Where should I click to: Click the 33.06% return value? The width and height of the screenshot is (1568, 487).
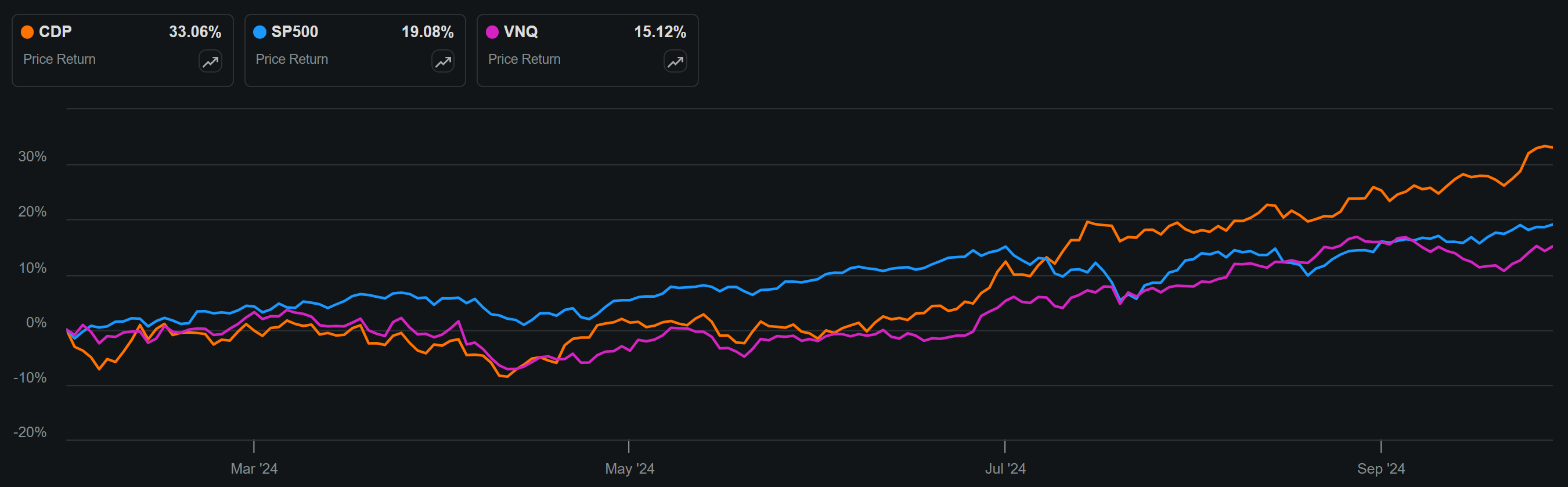pyautogui.click(x=195, y=32)
